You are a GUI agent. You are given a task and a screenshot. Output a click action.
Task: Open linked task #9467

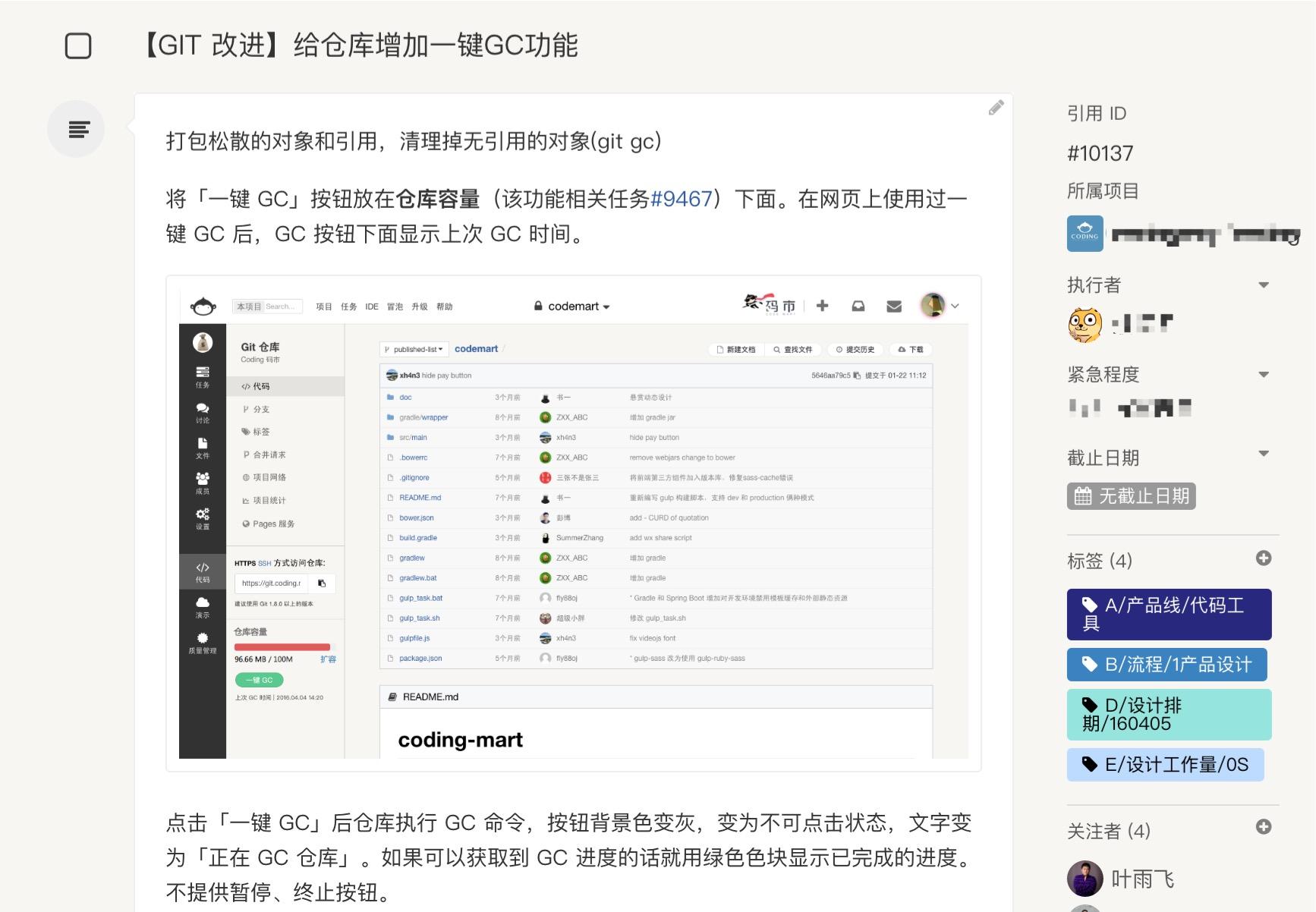tap(683, 199)
